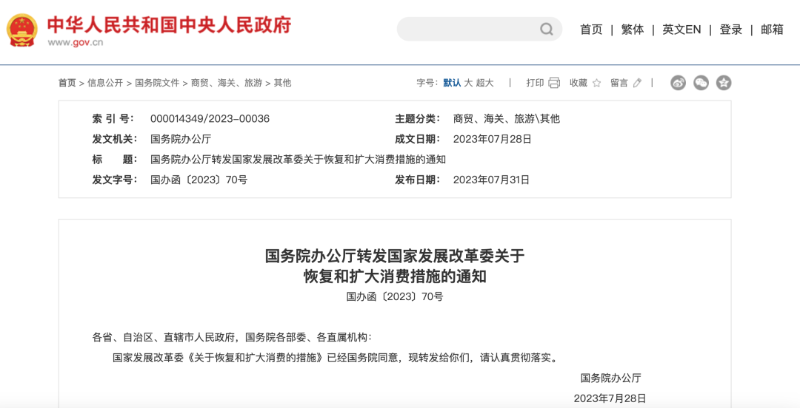Click the 发布日期 value 2023年07月31日
This screenshot has height=408, width=800.
pyautogui.click(x=491, y=180)
